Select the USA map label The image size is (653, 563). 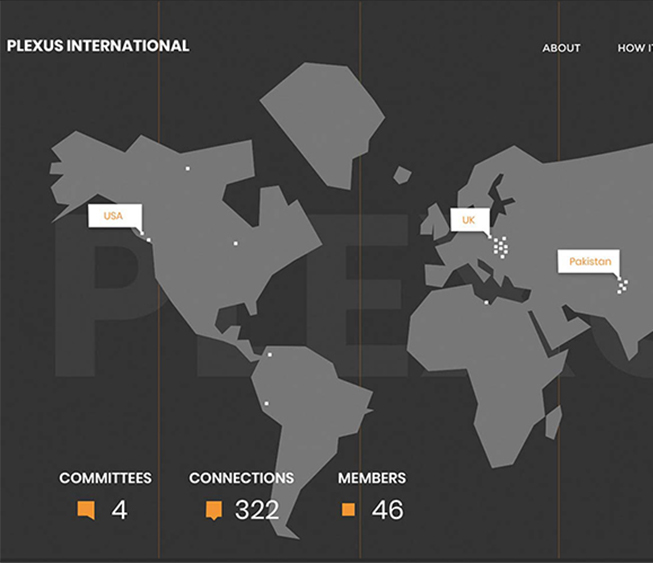coord(114,216)
